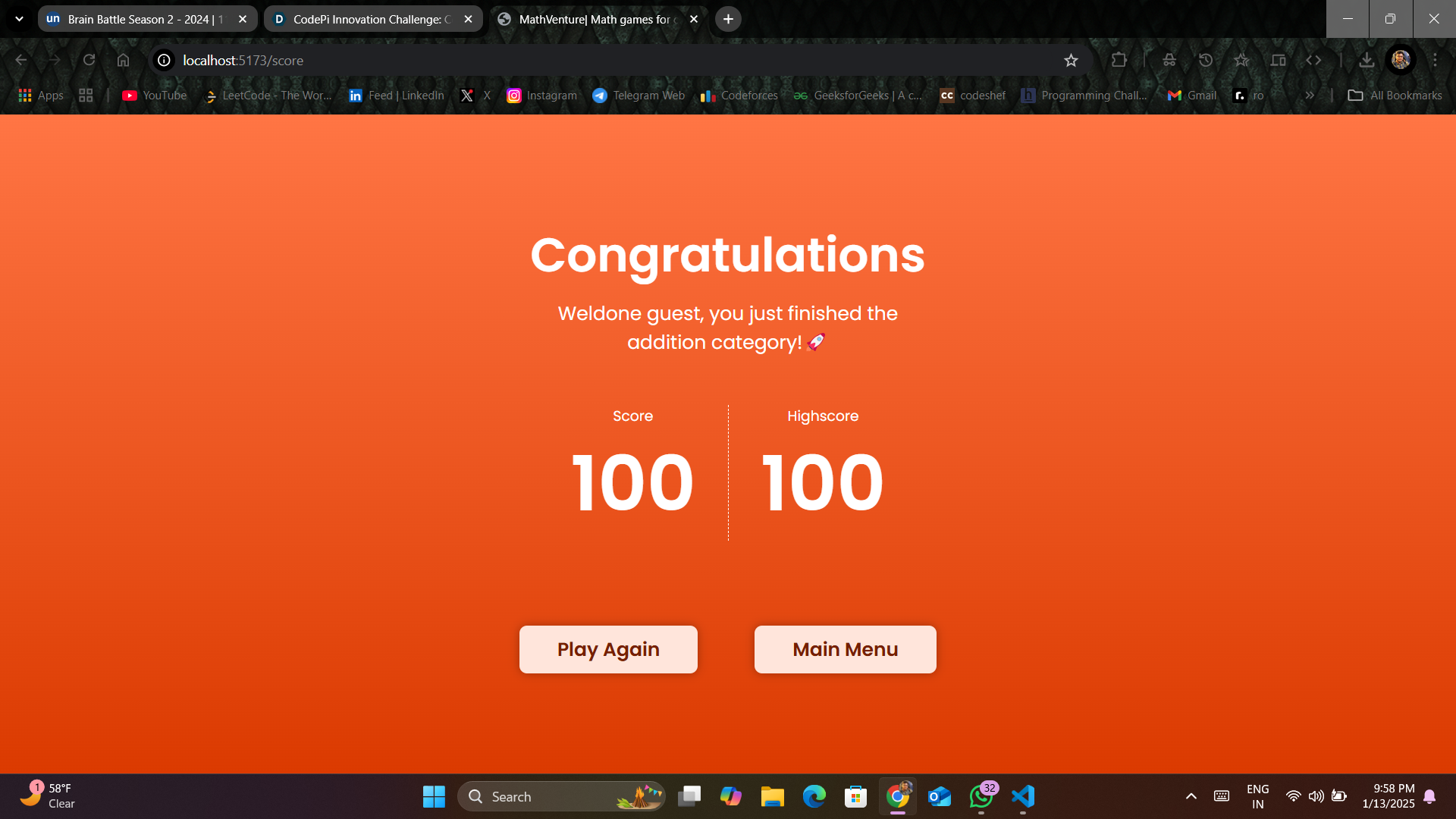Expand the tab search dropdown arrow
Screen dimensions: 1456x819
(20, 19)
